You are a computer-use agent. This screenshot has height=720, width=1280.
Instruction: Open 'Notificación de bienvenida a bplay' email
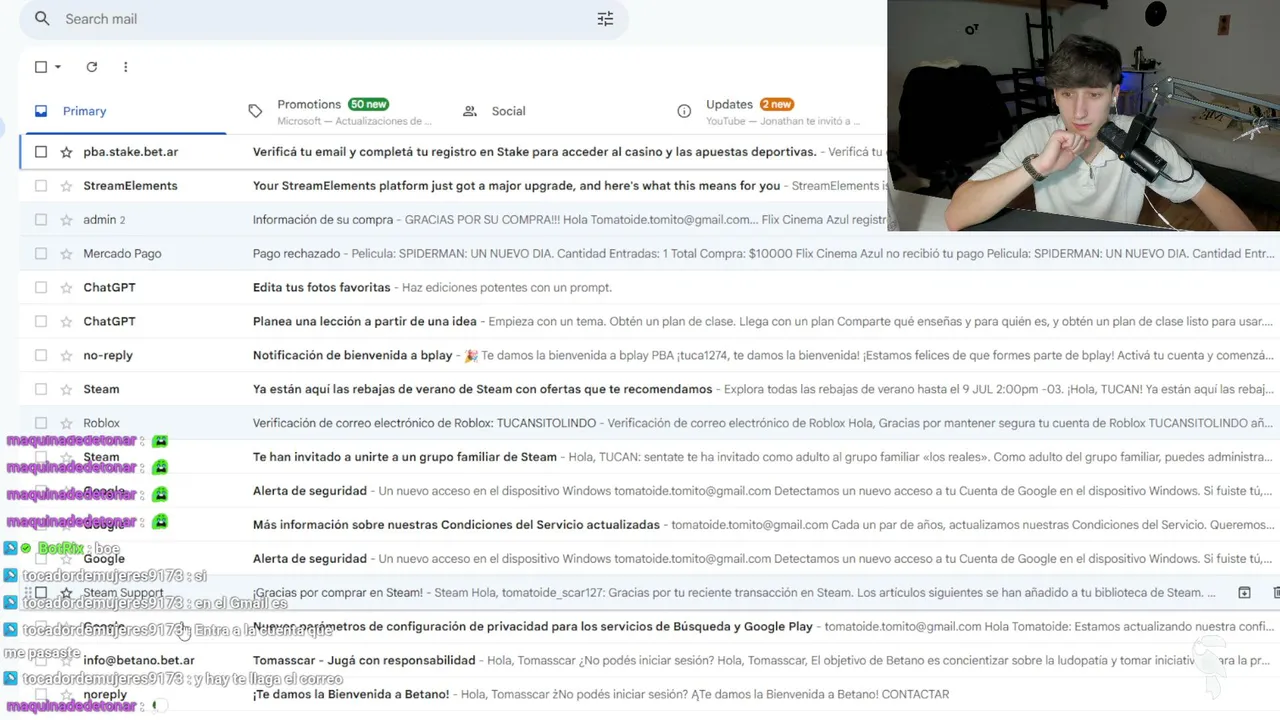[x=352, y=356]
